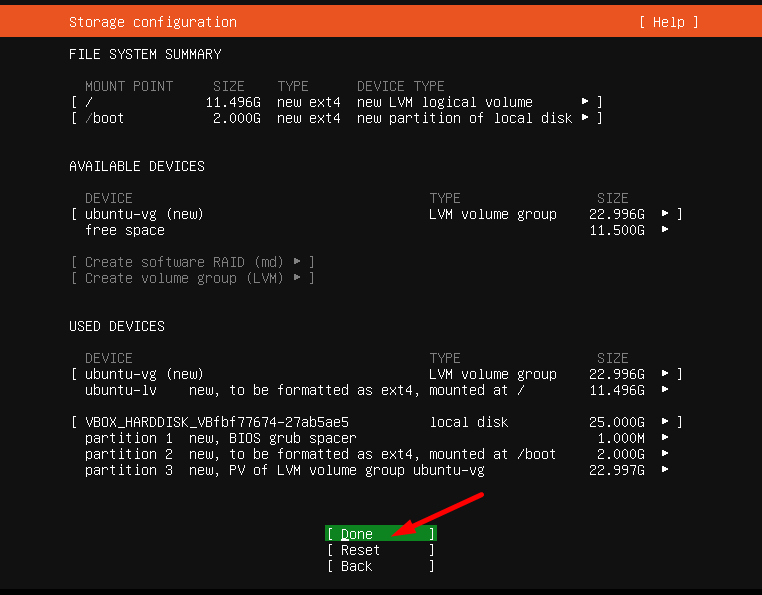Select the /boot mount point entry
The width and height of the screenshot is (762, 595).
pyautogui.click(x=337, y=118)
